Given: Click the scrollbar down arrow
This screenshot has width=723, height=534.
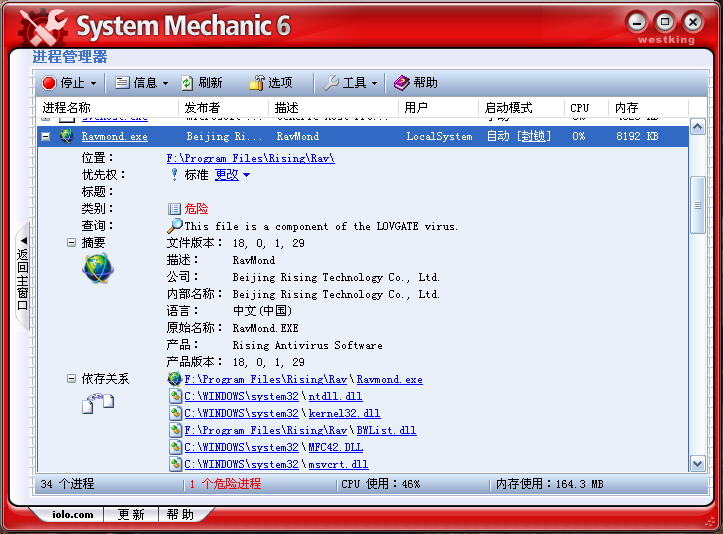Looking at the screenshot, I should (698, 463).
